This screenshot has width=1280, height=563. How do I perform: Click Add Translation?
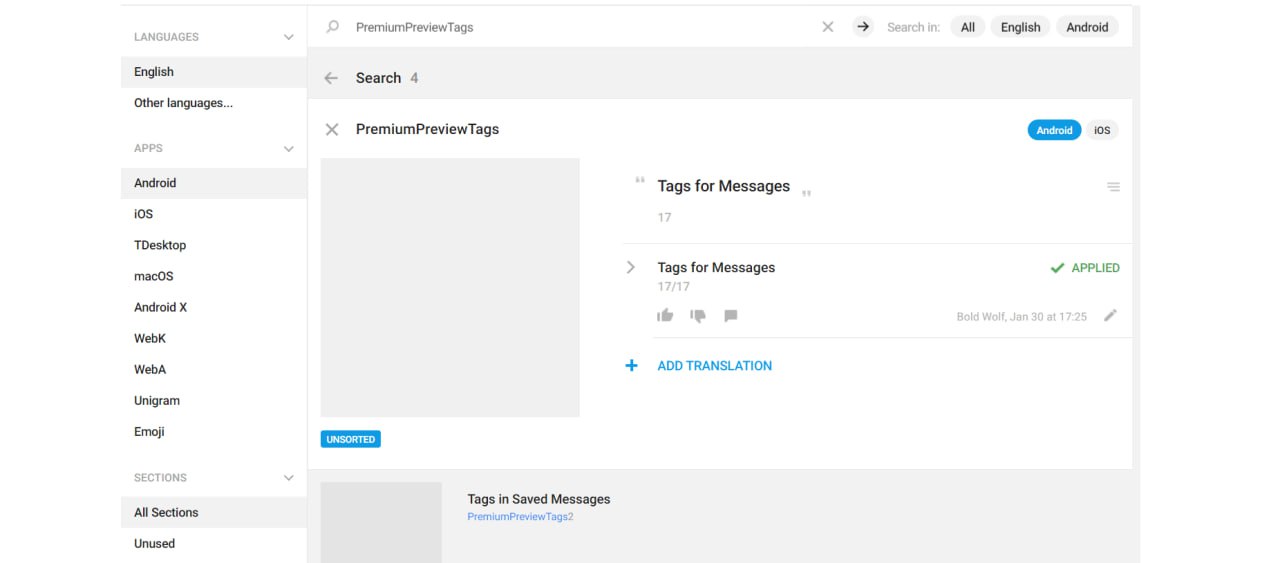coord(714,366)
